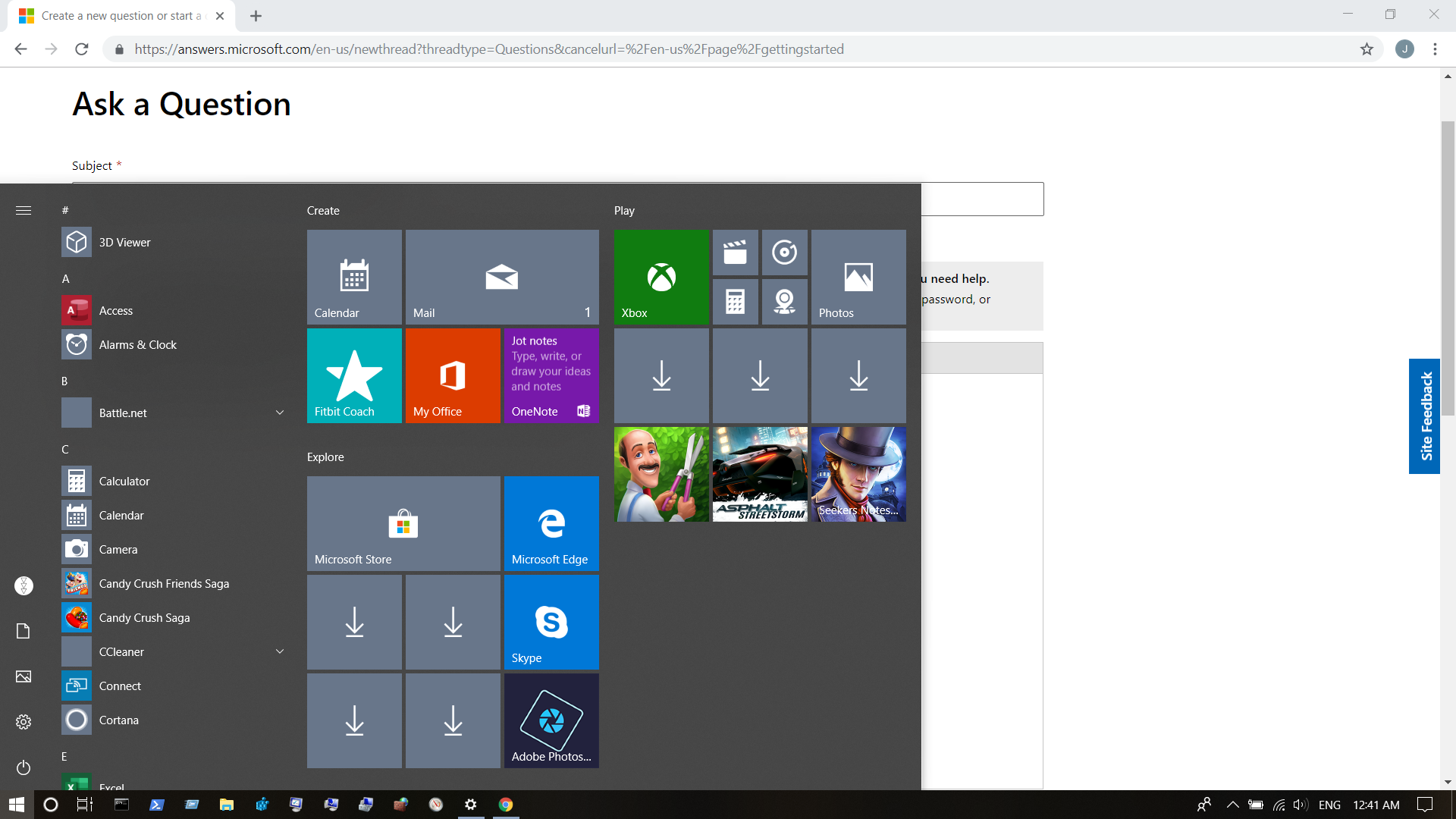
Task: Launch the Camera app
Action: click(173, 550)
